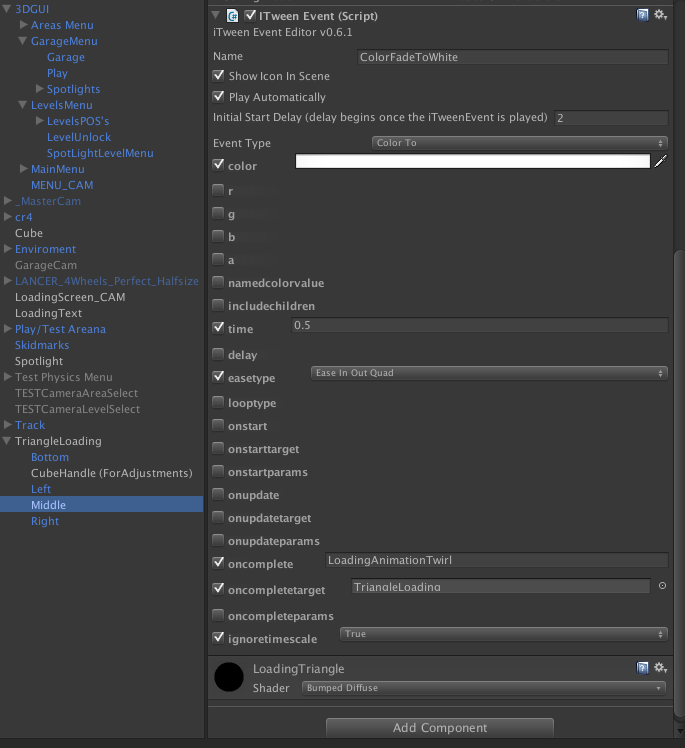Enable the b parameter checkbox
The width and height of the screenshot is (685, 748).
(218, 236)
